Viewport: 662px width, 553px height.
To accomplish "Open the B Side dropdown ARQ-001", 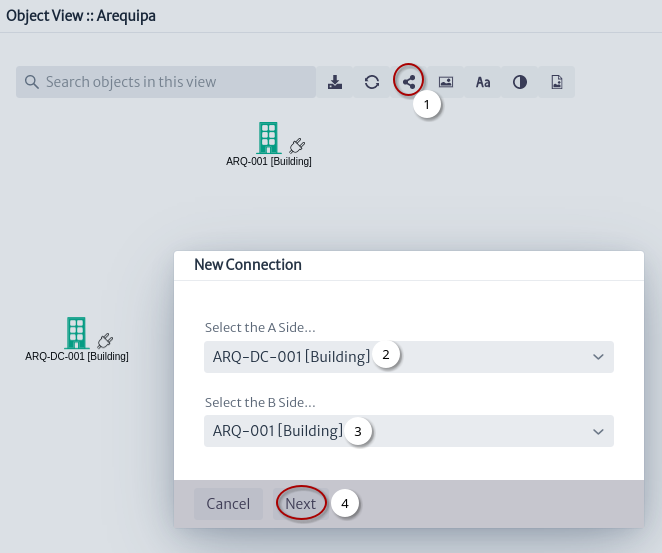I will tap(409, 431).
